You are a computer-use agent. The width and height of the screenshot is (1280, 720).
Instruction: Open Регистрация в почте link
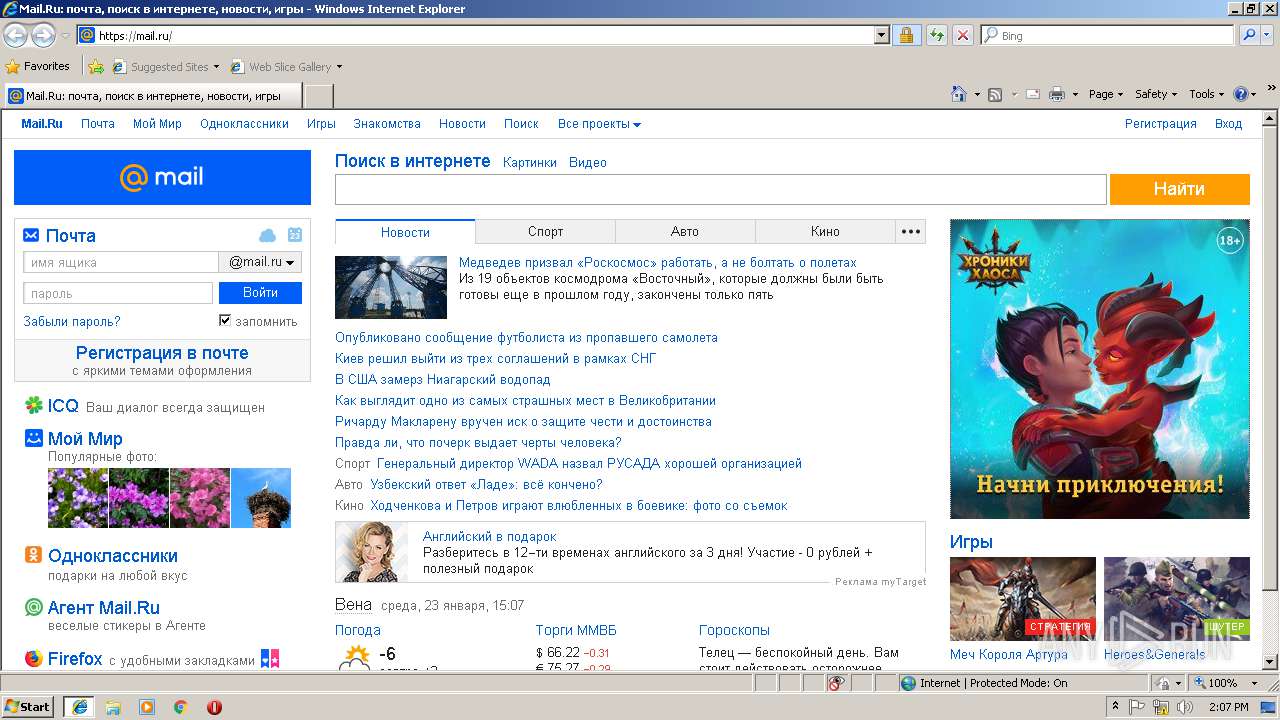point(162,353)
